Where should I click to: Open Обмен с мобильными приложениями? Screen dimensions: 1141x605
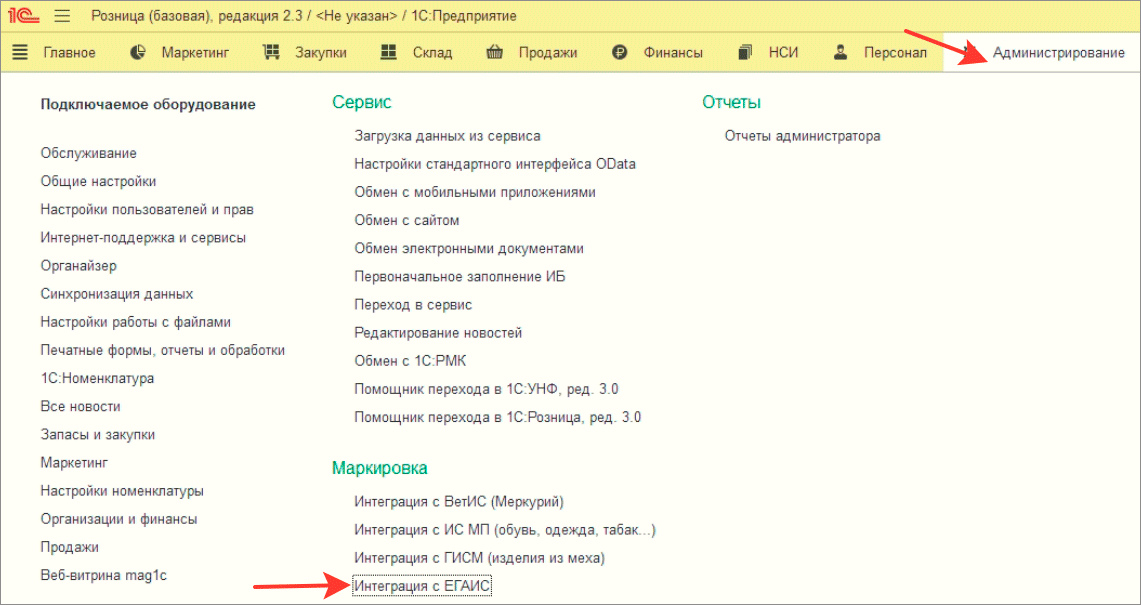(475, 192)
